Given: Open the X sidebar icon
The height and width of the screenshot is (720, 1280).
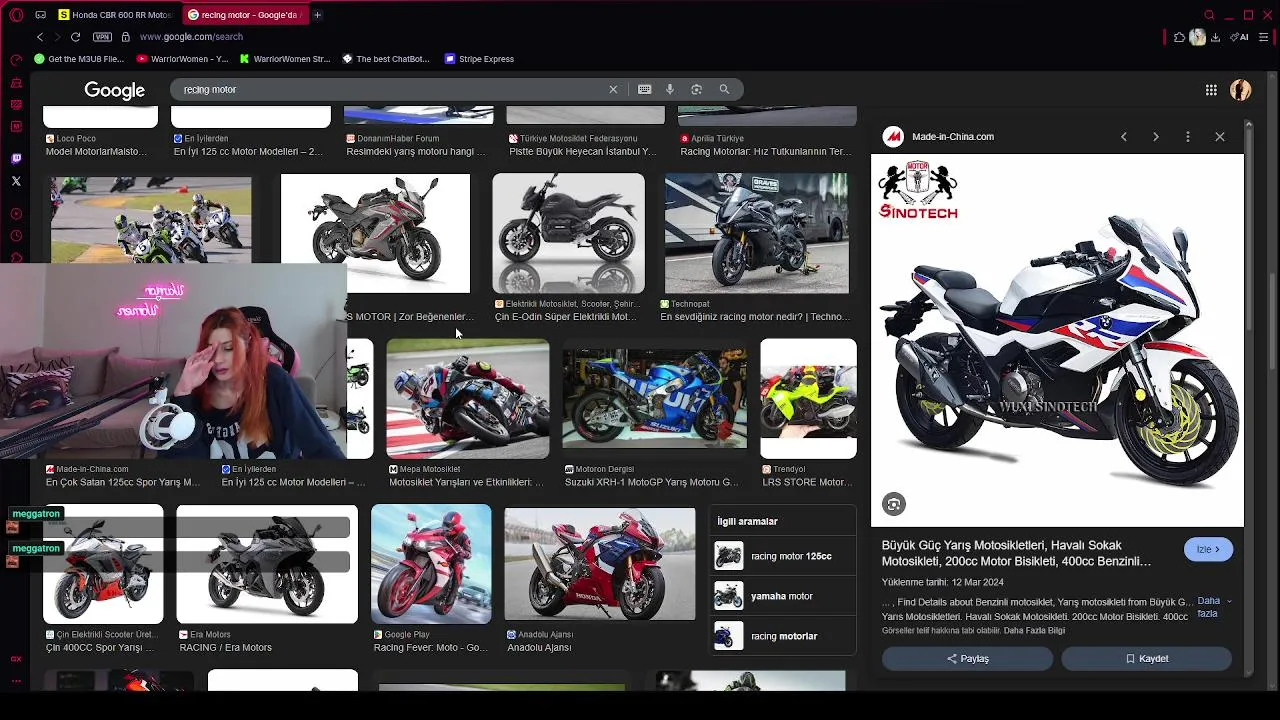Looking at the screenshot, I should point(16,181).
